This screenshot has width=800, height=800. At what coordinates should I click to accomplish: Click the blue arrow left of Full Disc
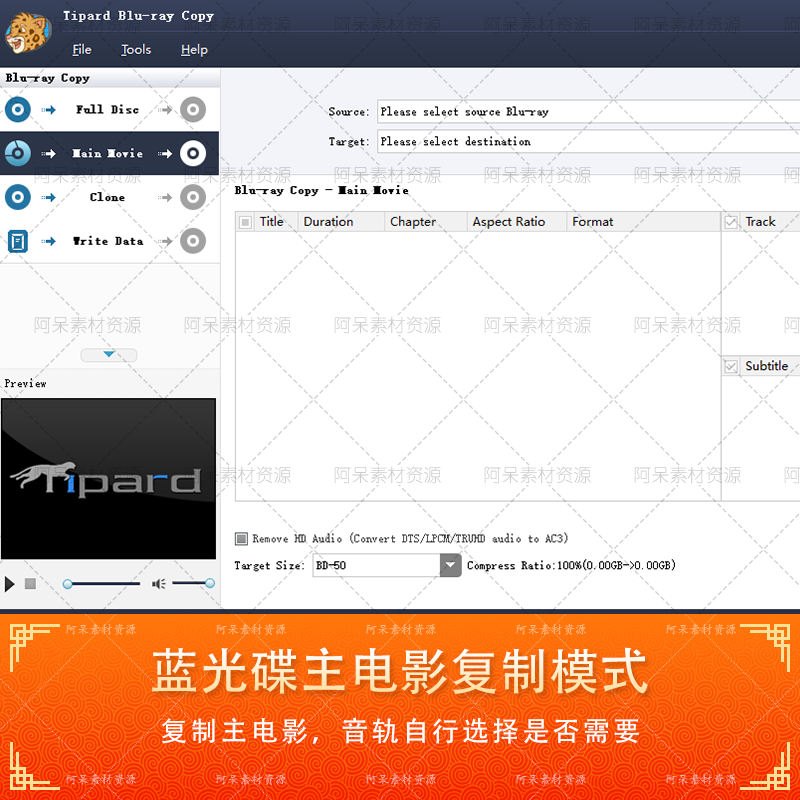point(48,109)
